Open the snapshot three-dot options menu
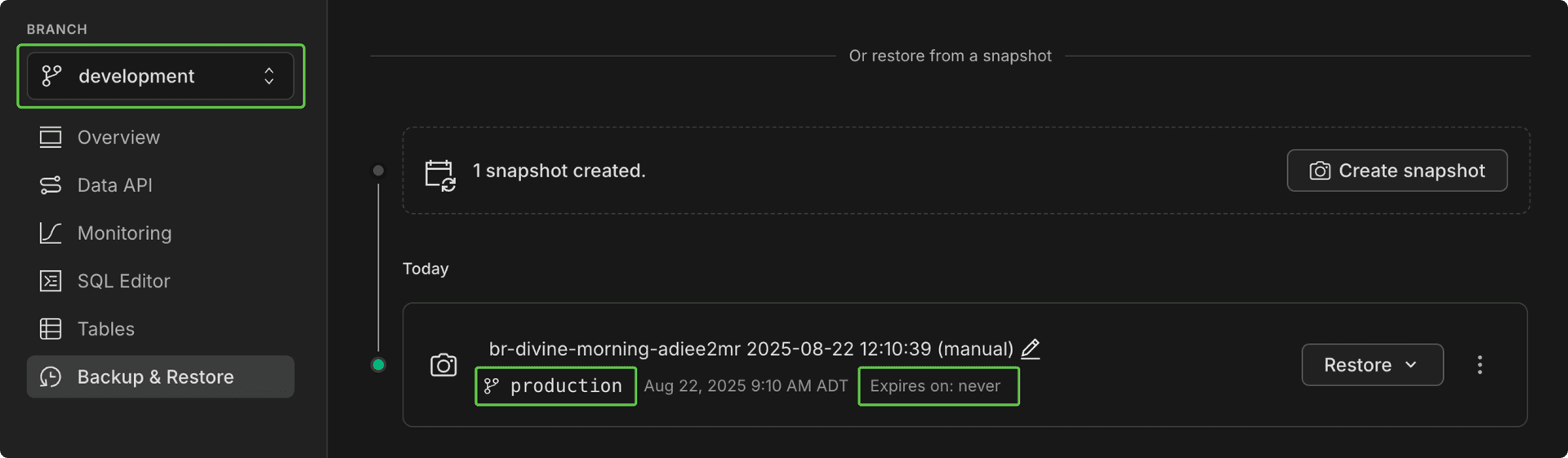This screenshot has height=458, width=1568. coord(1480,365)
